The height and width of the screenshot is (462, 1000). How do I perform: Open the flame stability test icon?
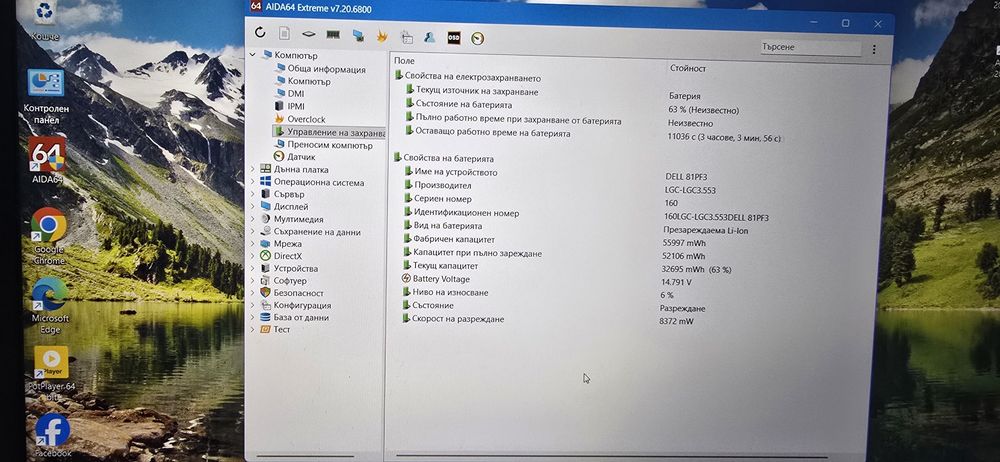(382, 36)
